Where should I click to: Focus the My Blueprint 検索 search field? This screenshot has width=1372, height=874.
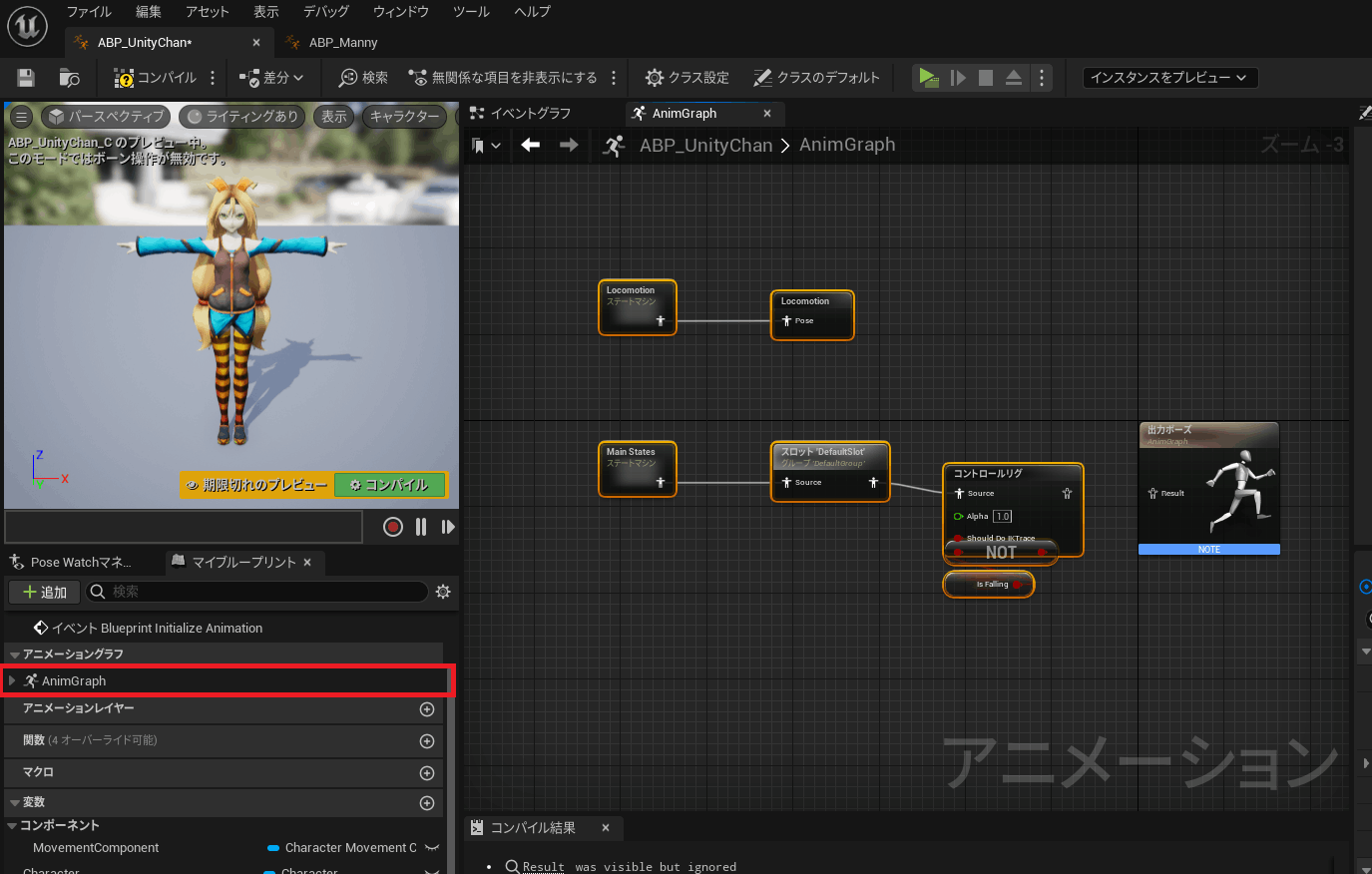tap(257, 592)
